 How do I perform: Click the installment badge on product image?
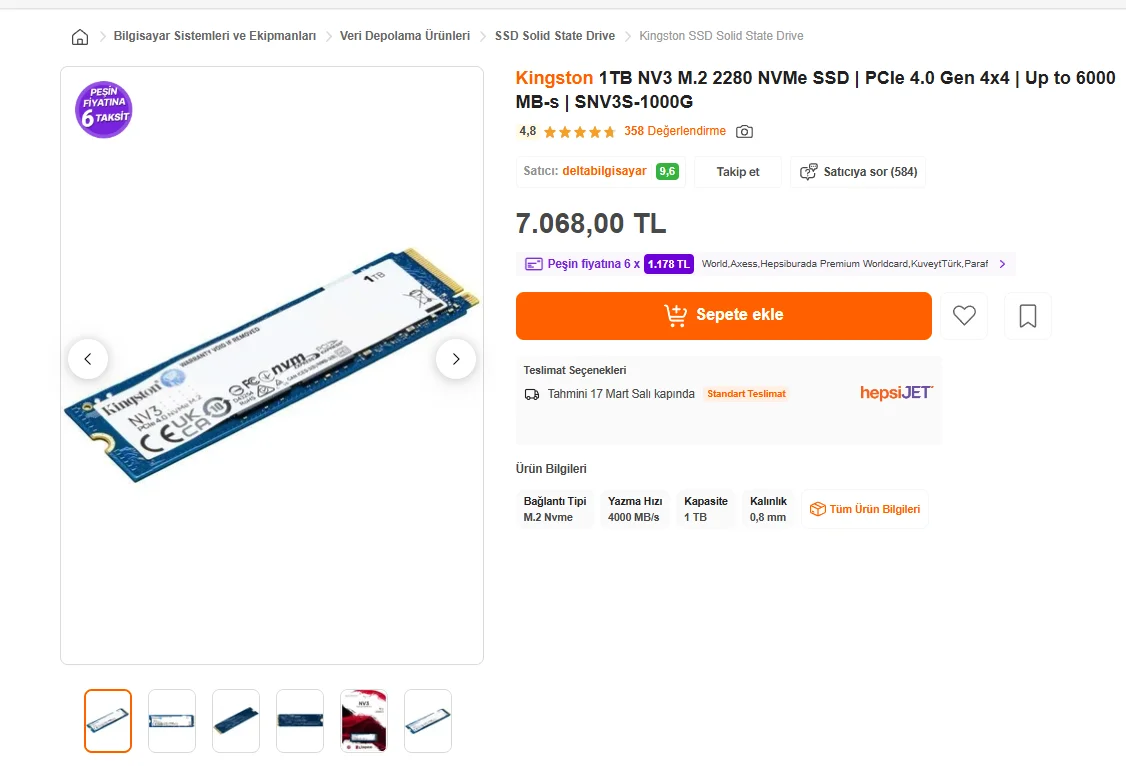click(x=104, y=109)
